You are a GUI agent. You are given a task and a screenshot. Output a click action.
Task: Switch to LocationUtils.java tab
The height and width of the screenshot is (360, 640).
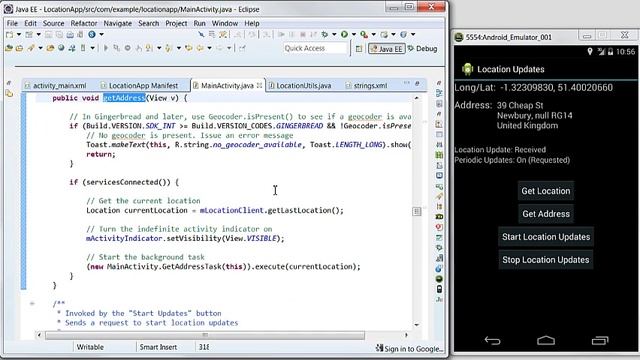click(300, 86)
